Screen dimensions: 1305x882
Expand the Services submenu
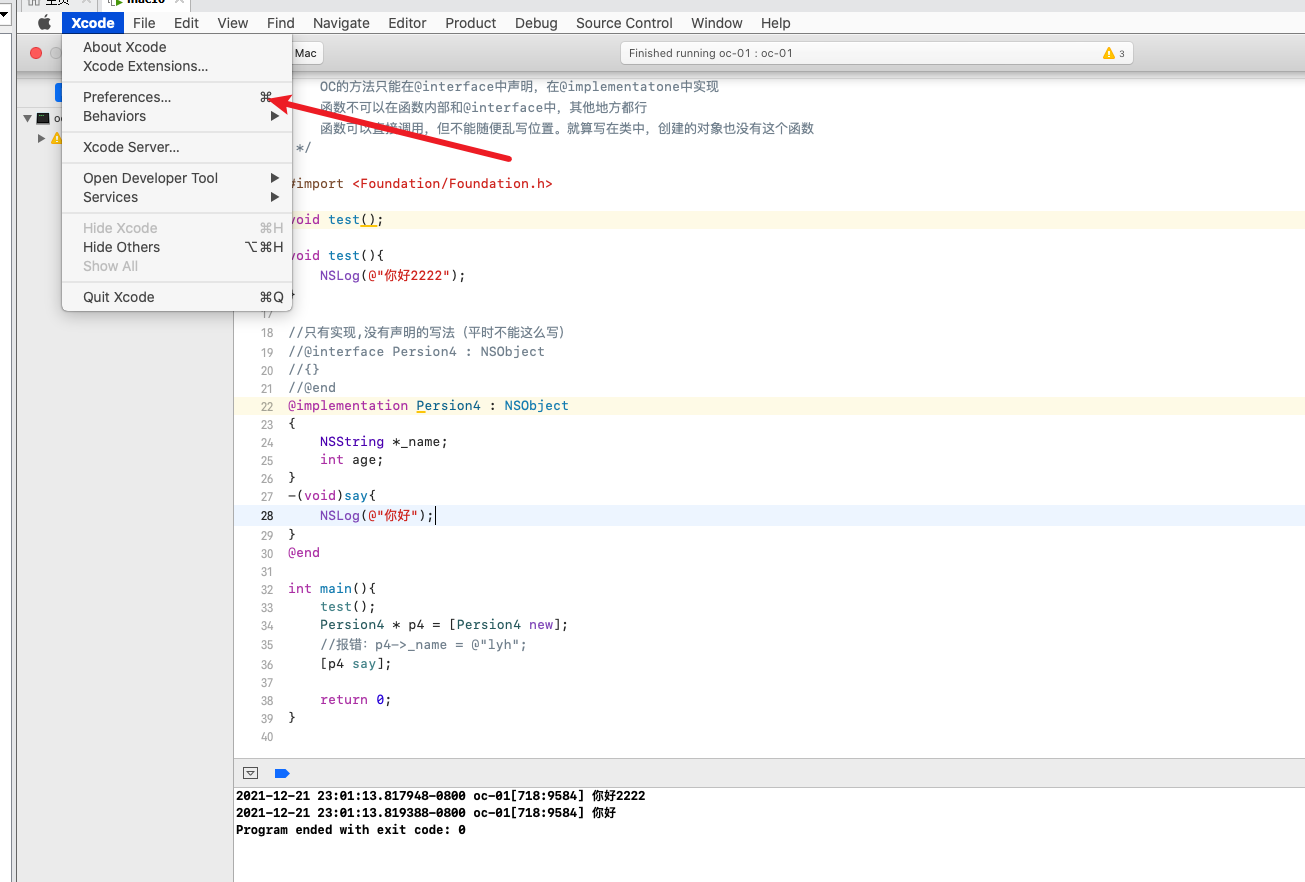pos(177,197)
